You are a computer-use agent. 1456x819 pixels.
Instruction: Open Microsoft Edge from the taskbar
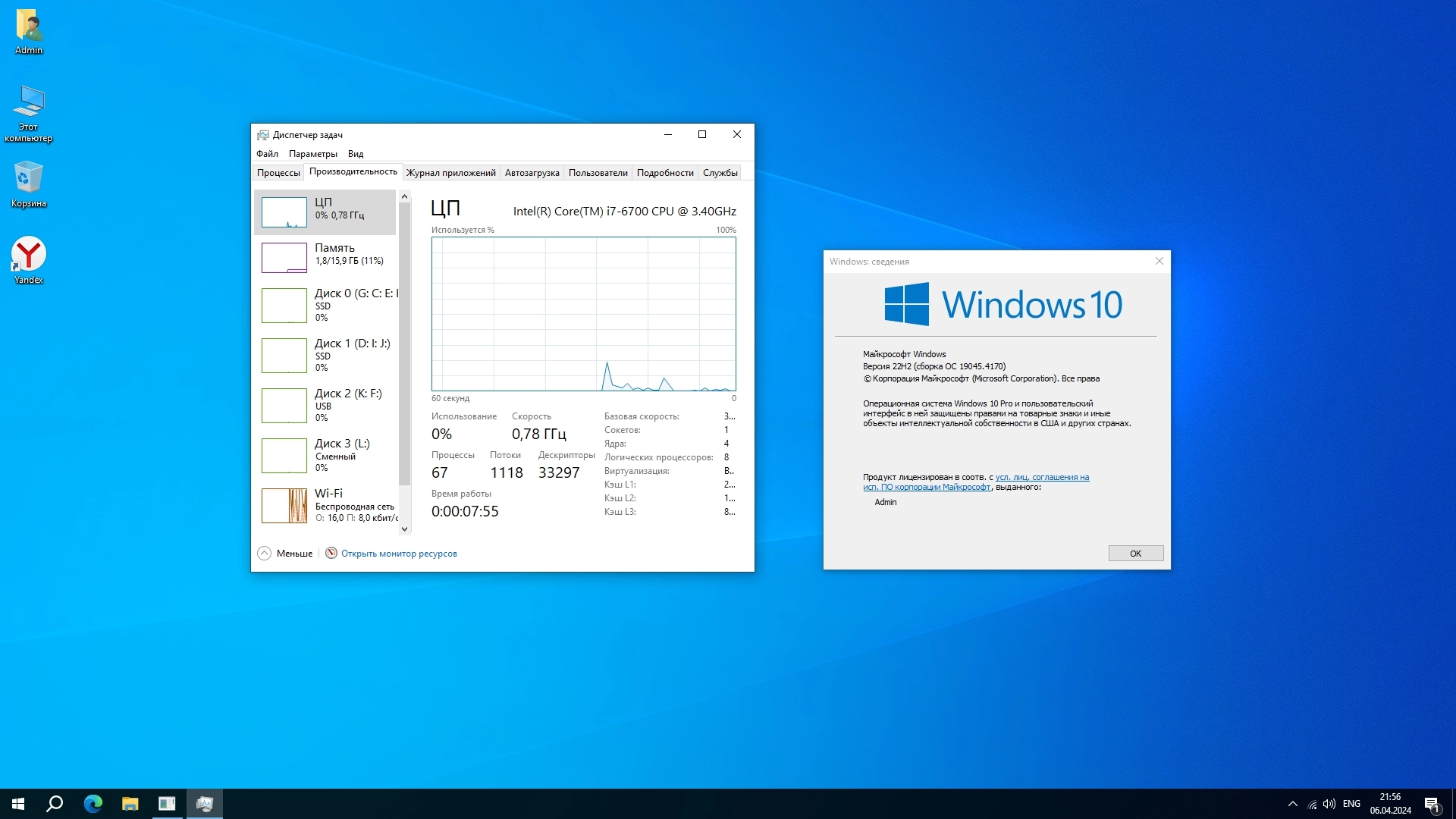(93, 804)
